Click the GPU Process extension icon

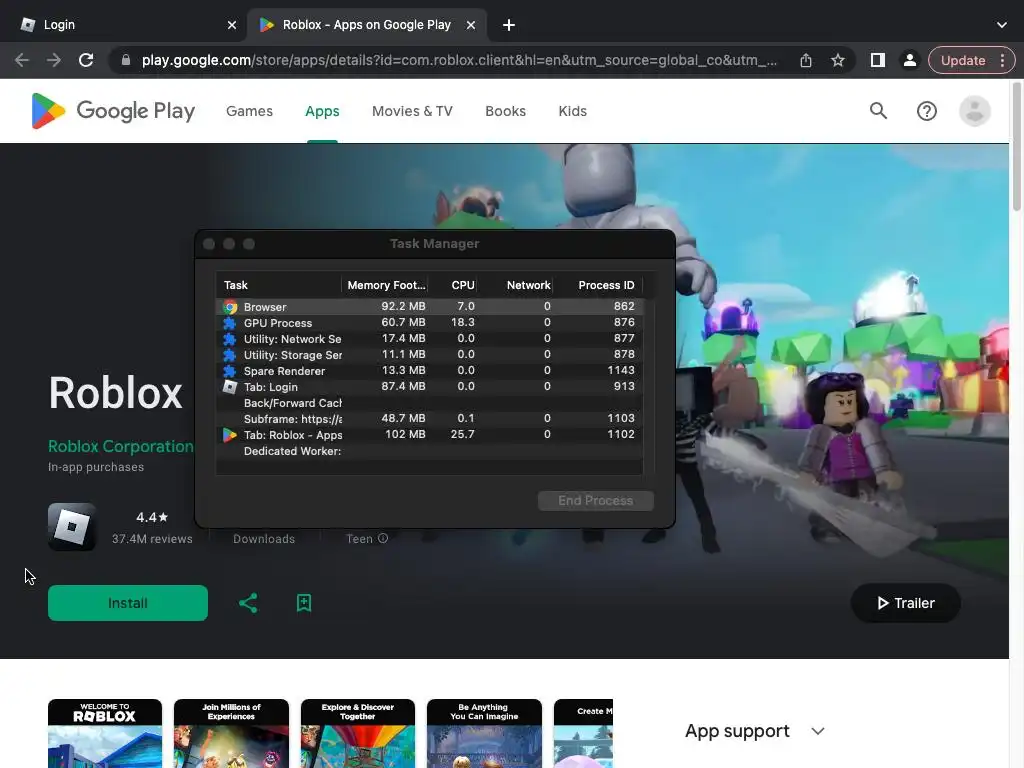tap(230, 323)
